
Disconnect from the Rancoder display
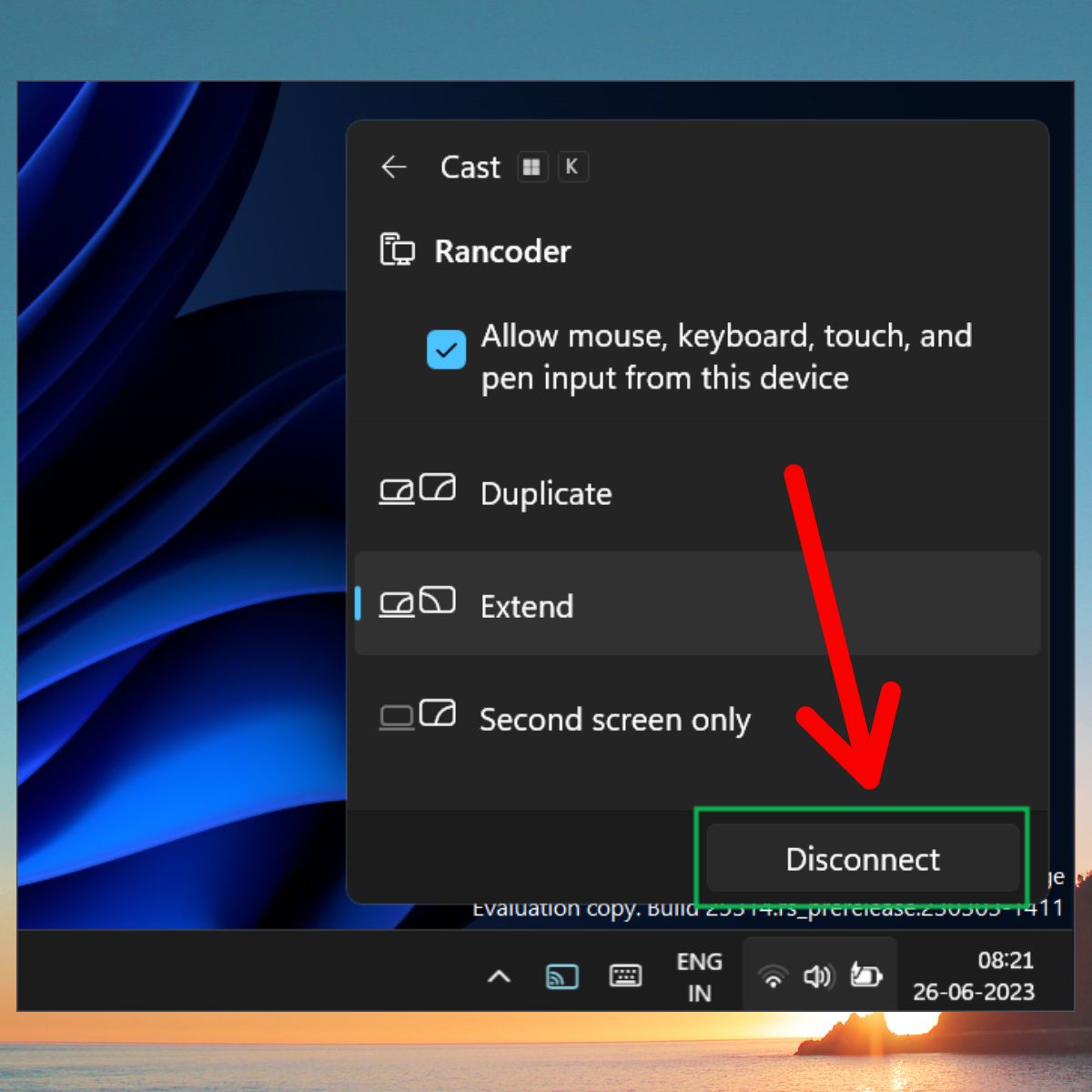click(863, 859)
